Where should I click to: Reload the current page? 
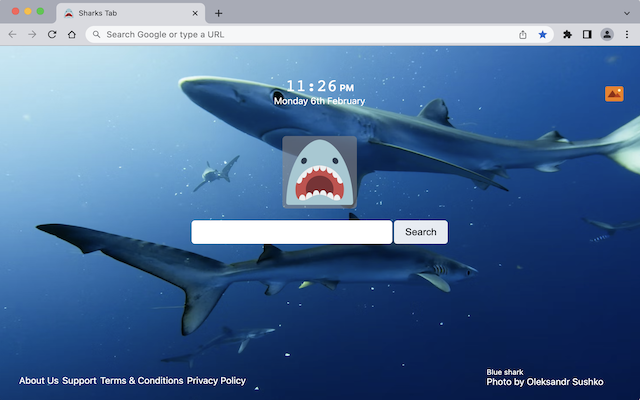point(52,35)
